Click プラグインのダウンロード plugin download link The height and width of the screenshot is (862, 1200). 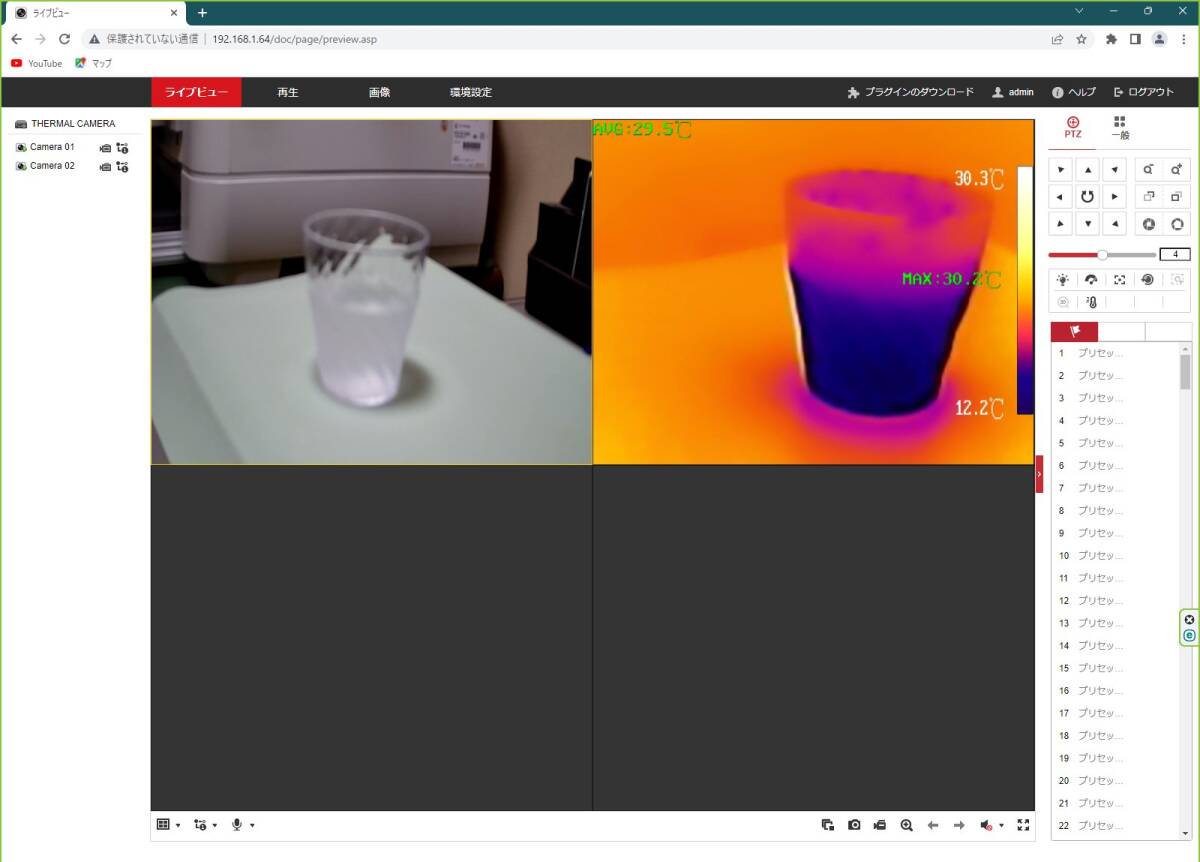[910, 92]
